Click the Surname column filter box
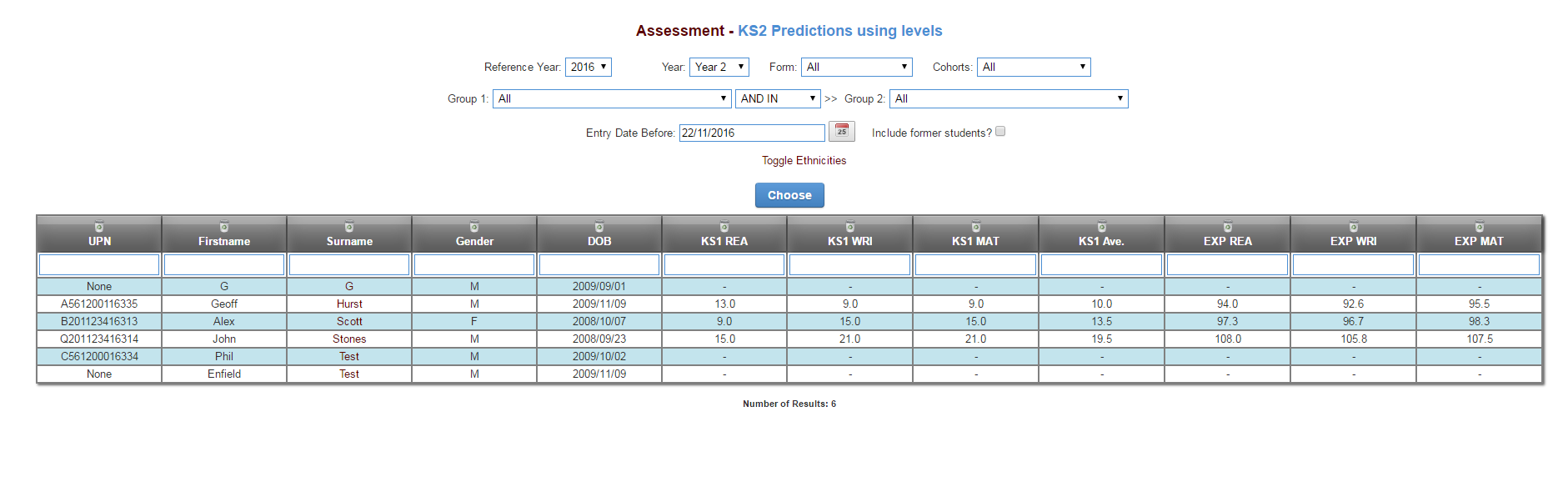 [349, 265]
